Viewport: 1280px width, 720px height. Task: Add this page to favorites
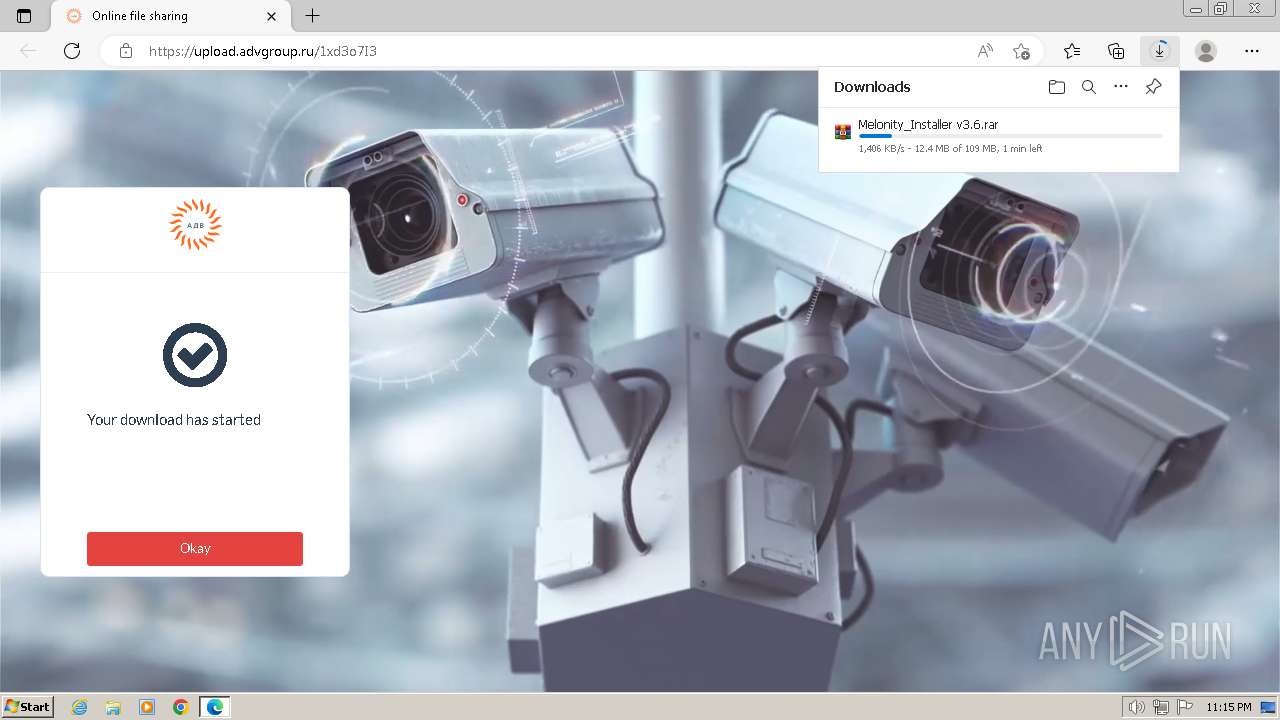tap(1021, 51)
